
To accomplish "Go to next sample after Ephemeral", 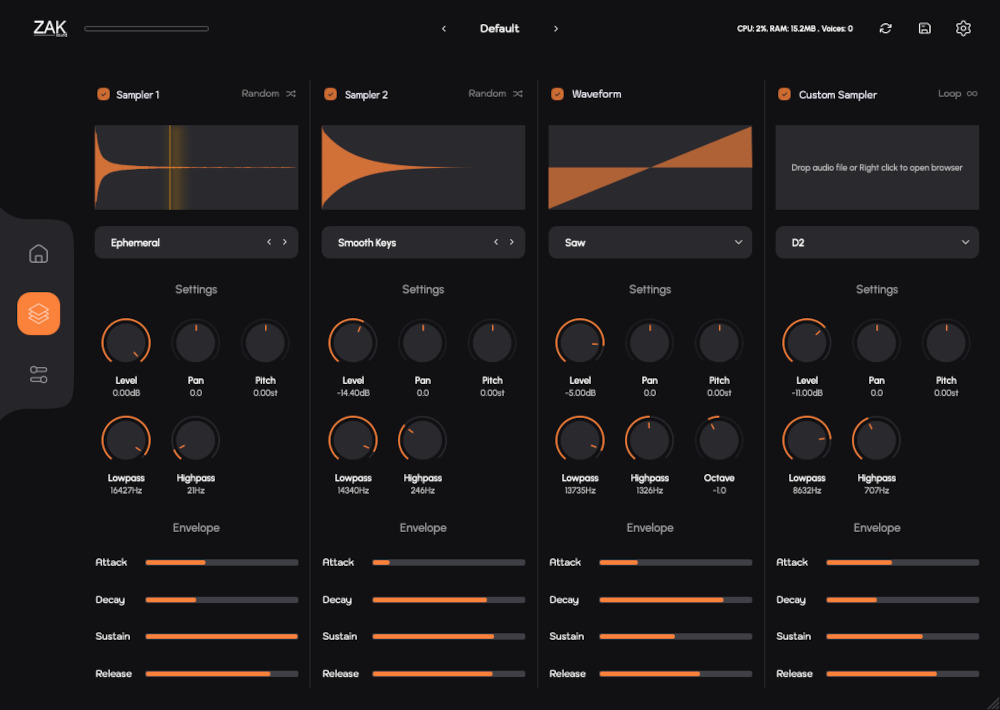I will [x=285, y=242].
